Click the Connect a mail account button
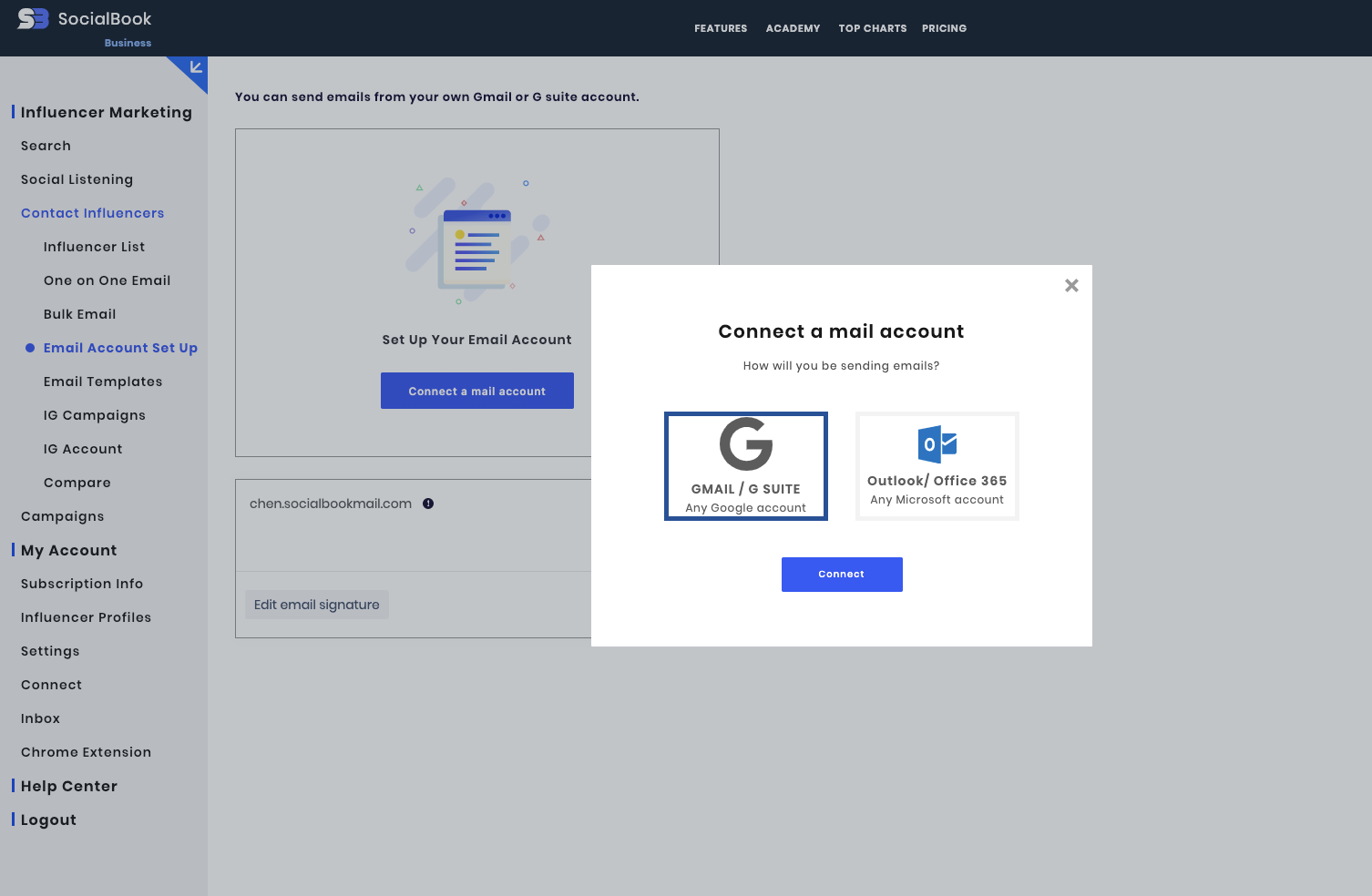Image resolution: width=1372 pixels, height=896 pixels. pyautogui.click(x=476, y=391)
